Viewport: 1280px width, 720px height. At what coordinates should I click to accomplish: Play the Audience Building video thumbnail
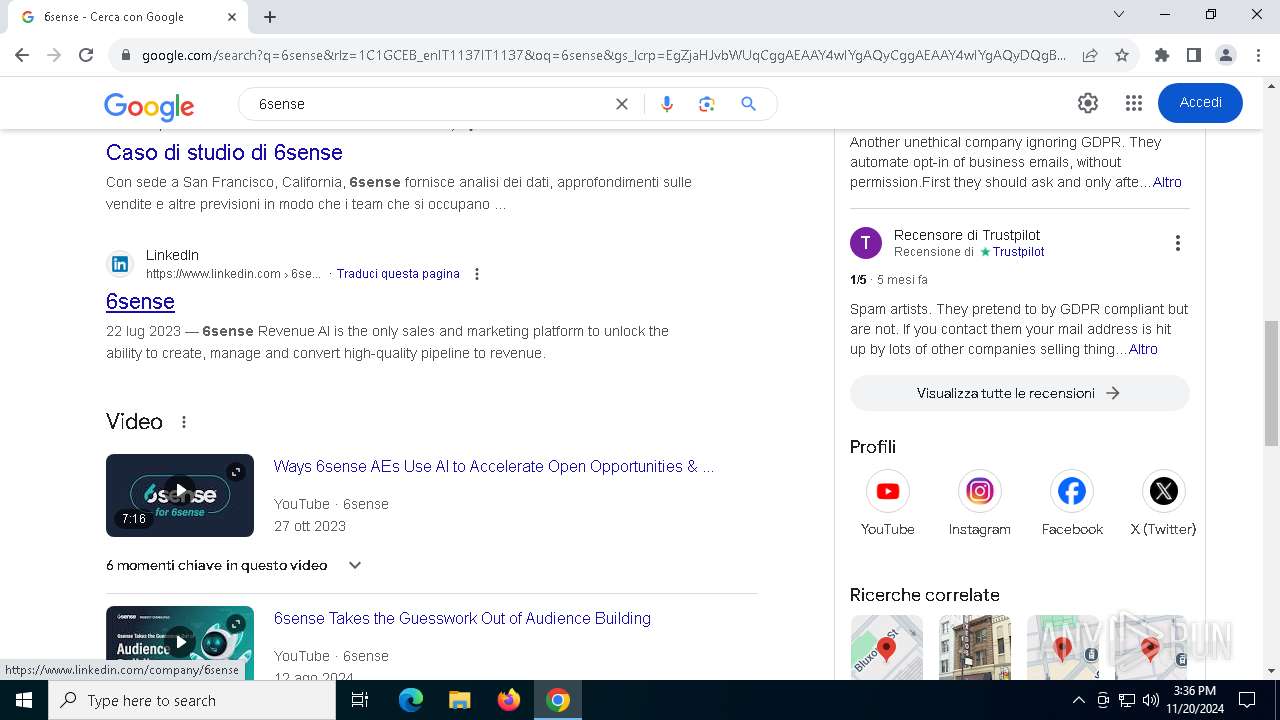[180, 641]
